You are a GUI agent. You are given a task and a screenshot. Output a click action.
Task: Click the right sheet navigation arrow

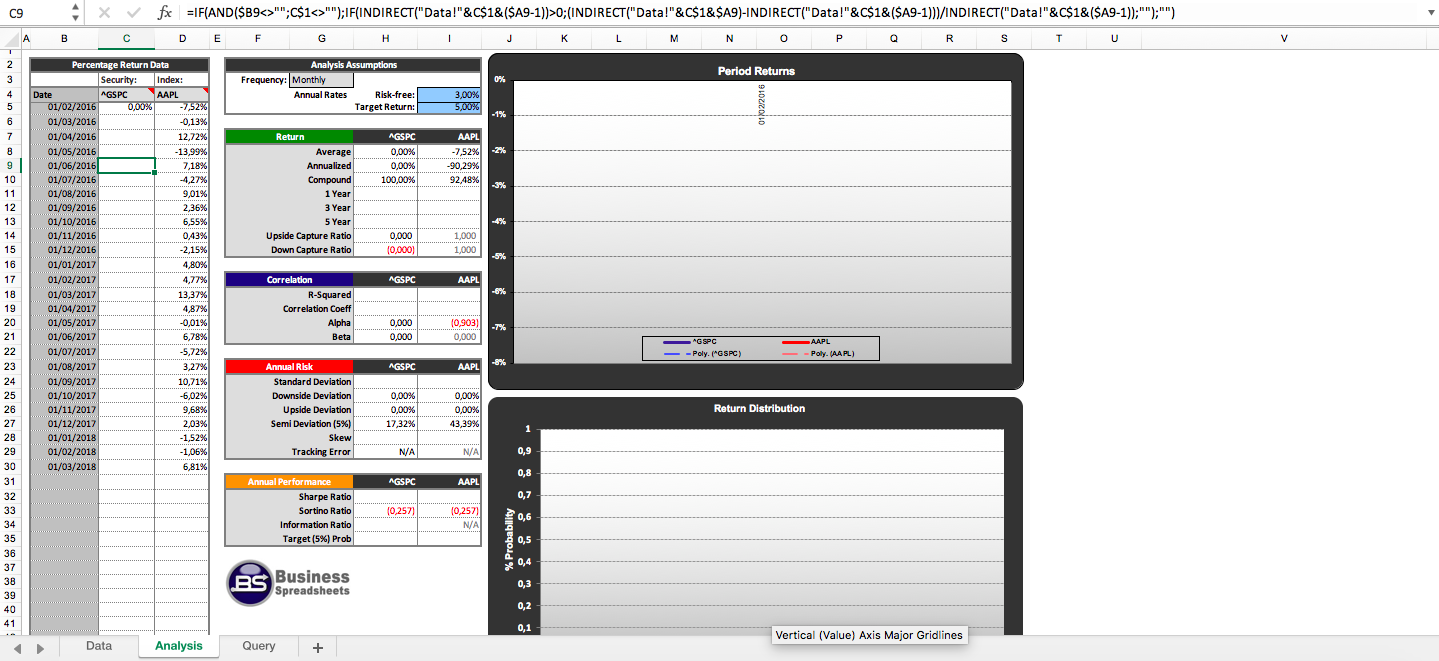pyautogui.click(x=40, y=646)
